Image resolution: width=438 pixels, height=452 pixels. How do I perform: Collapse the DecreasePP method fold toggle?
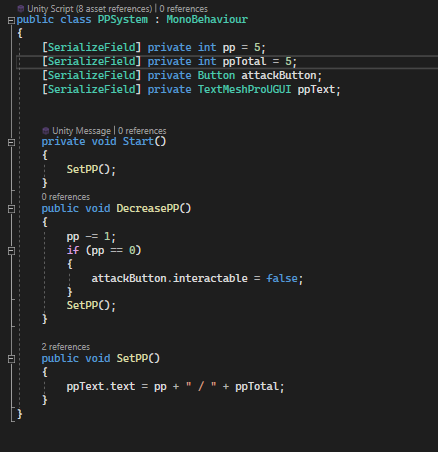11,209
